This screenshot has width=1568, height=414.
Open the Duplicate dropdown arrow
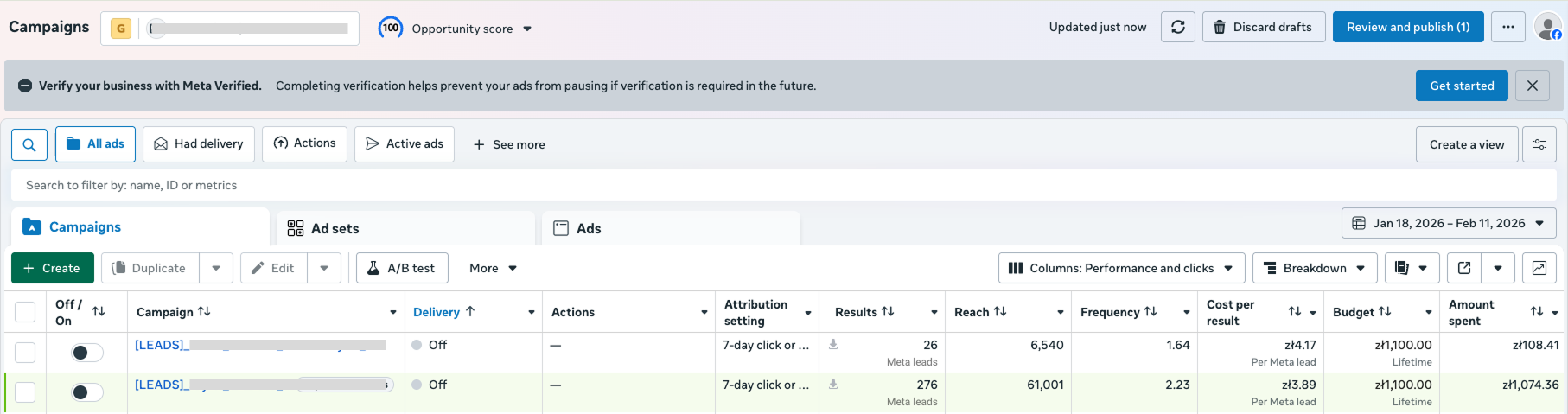216,268
